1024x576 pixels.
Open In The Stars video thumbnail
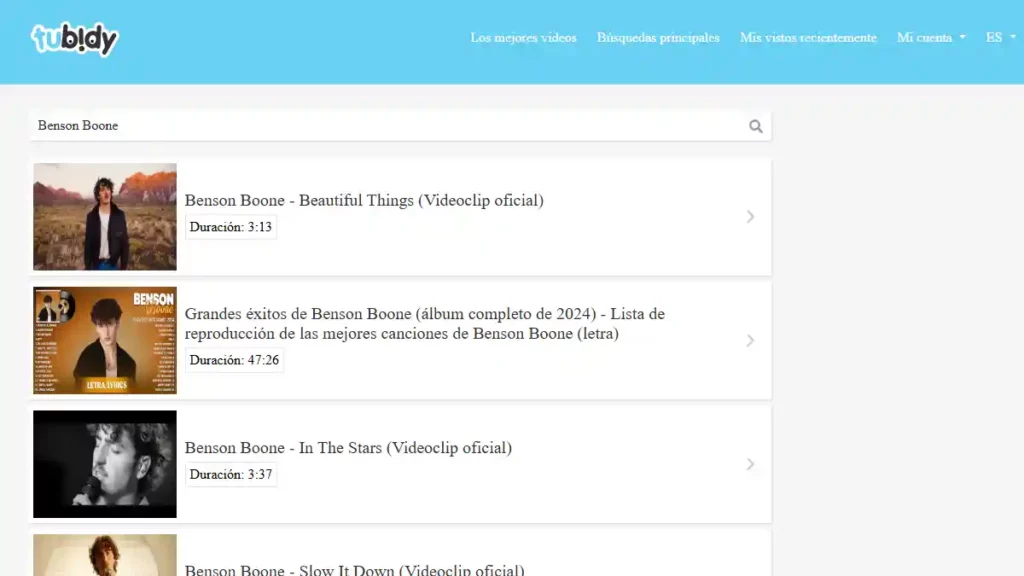coord(105,464)
